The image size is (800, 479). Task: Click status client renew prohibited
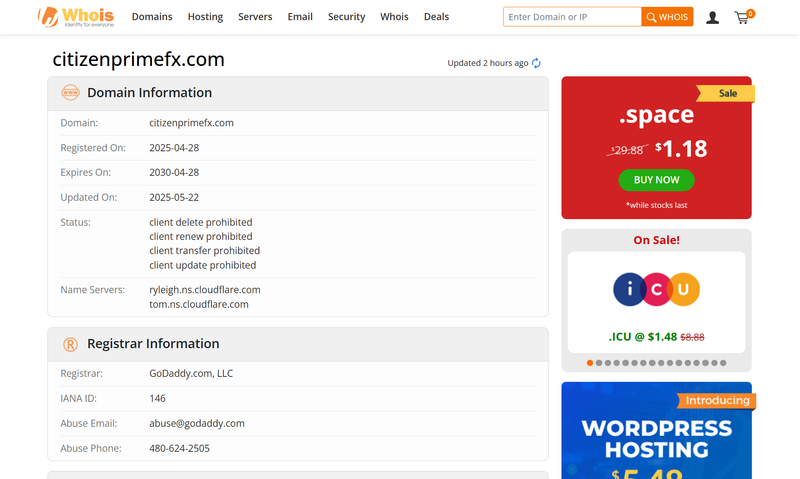point(201,237)
